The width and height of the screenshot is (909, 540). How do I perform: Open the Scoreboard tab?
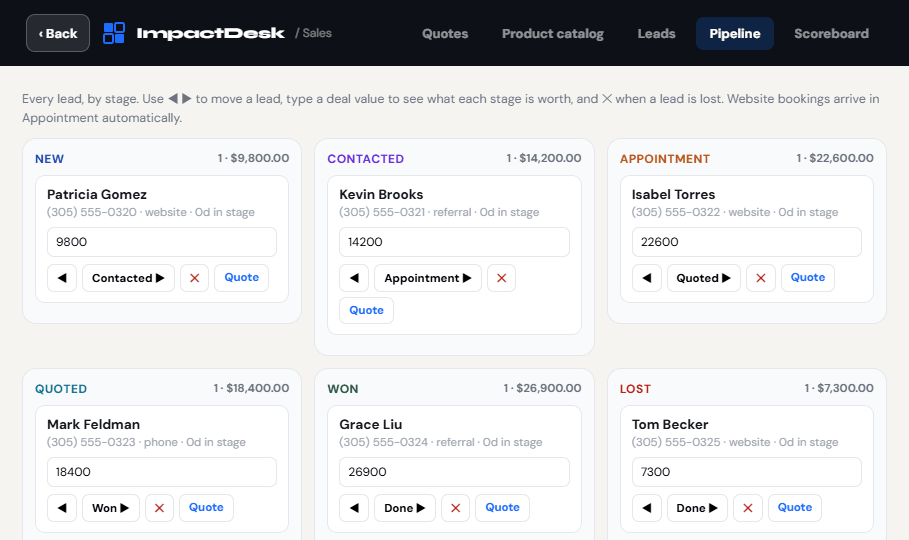[x=831, y=34]
